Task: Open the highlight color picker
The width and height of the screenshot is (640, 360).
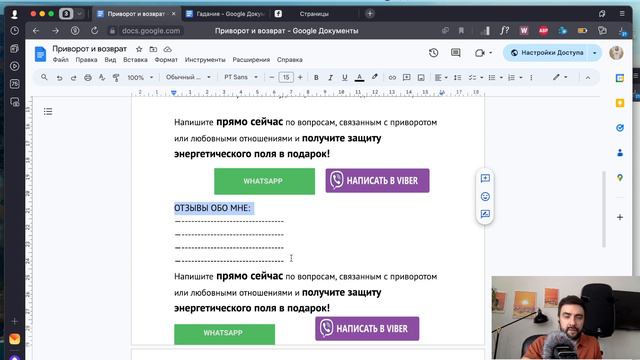Action: tap(374, 77)
